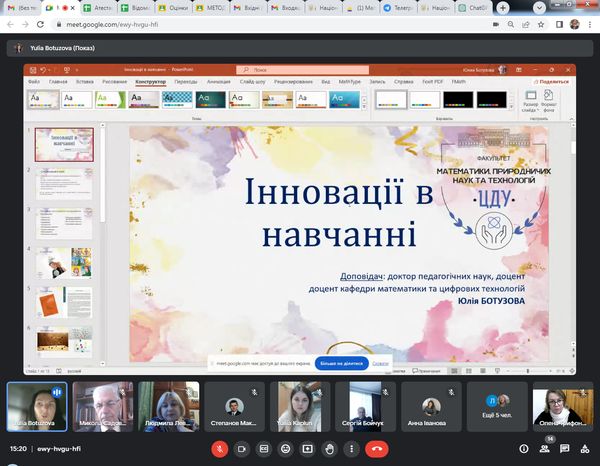Turn on closed captions
The image size is (600, 466).
(263, 449)
